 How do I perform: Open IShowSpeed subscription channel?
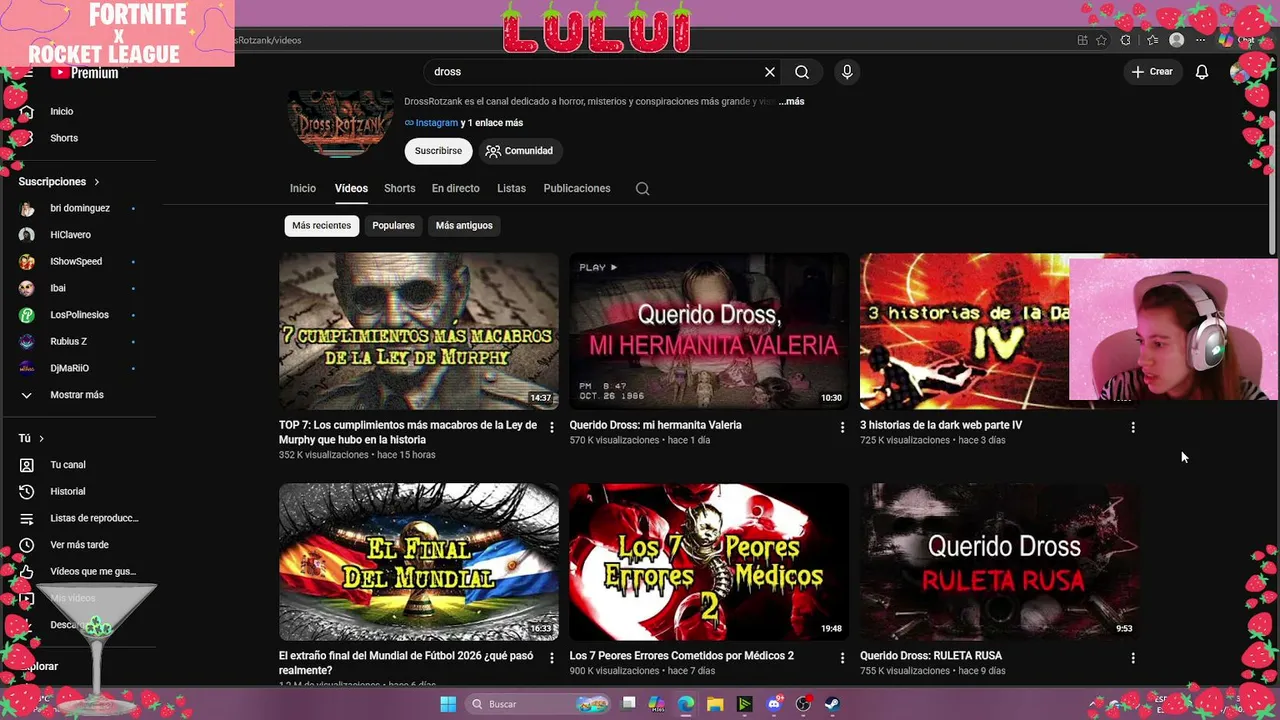click(78, 261)
